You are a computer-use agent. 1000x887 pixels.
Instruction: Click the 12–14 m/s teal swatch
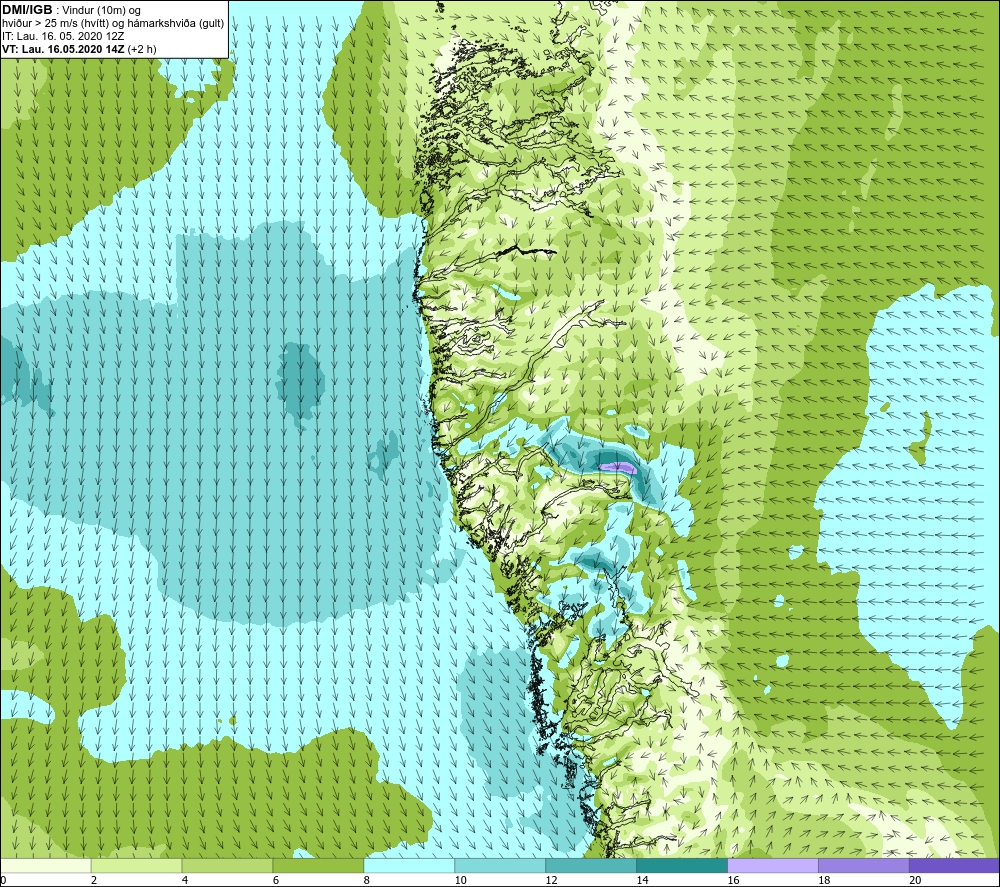pyautogui.click(x=591, y=865)
